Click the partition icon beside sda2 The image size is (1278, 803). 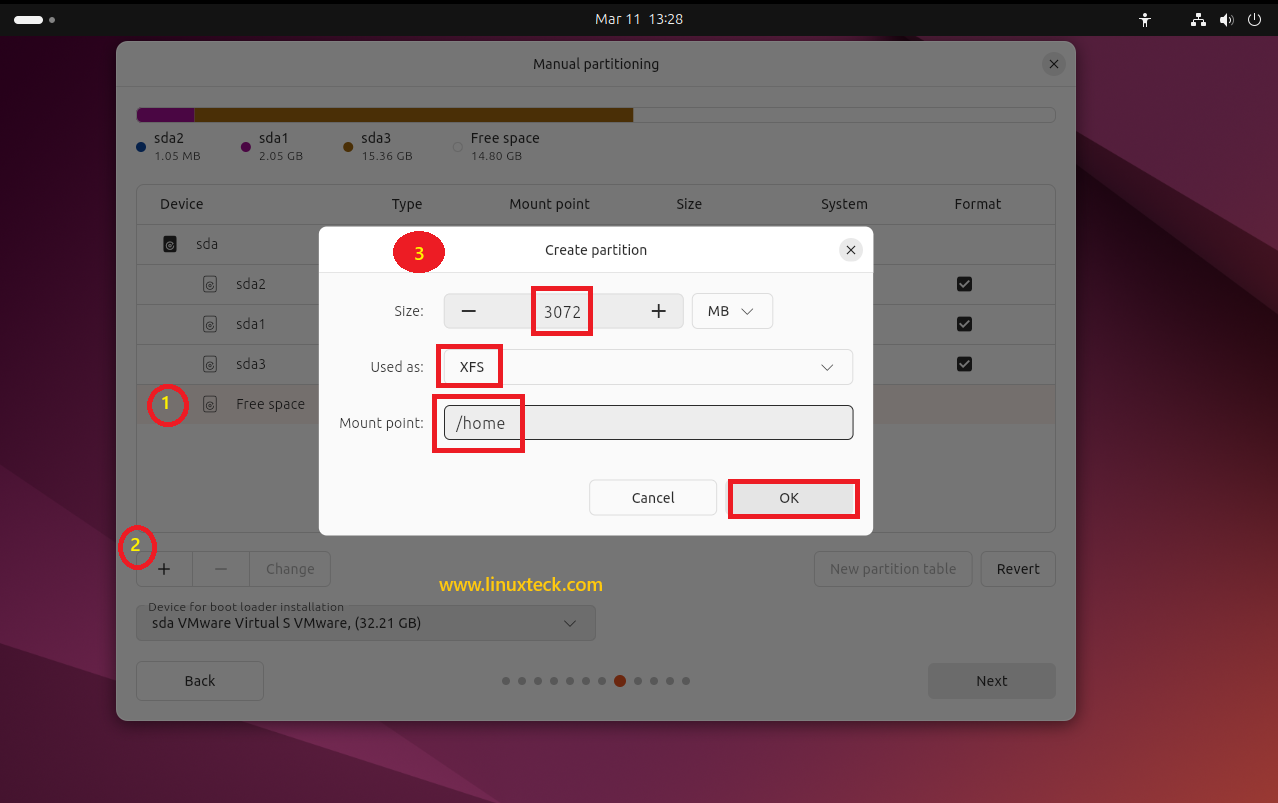pyautogui.click(x=209, y=284)
